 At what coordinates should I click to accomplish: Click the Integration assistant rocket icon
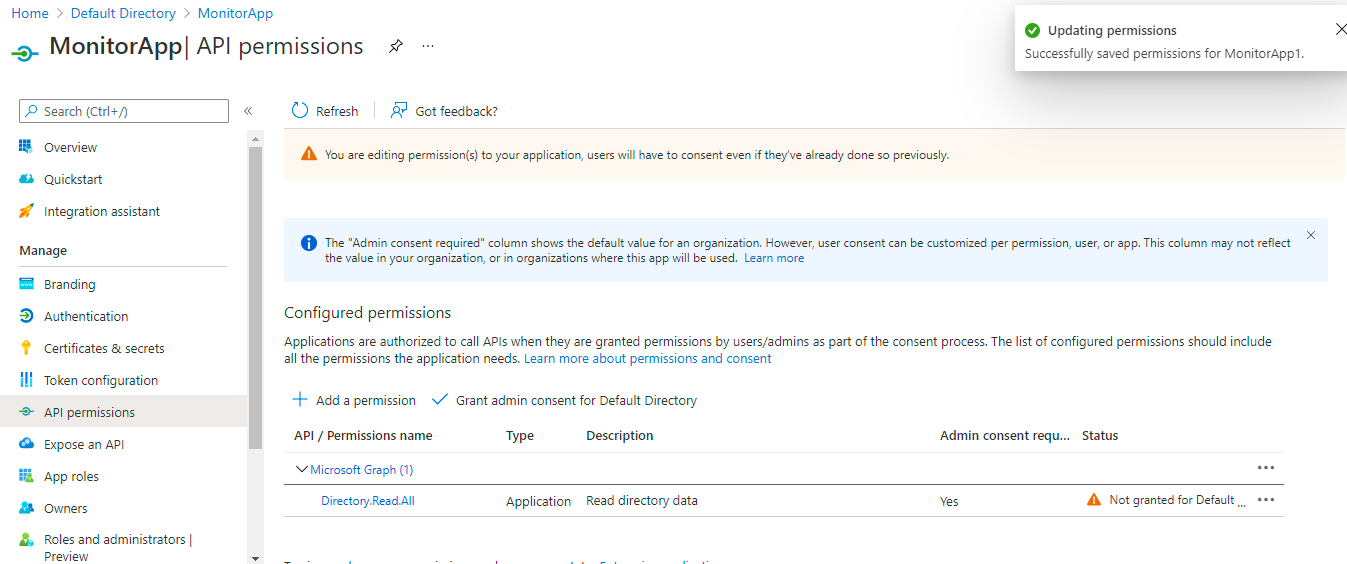26,211
